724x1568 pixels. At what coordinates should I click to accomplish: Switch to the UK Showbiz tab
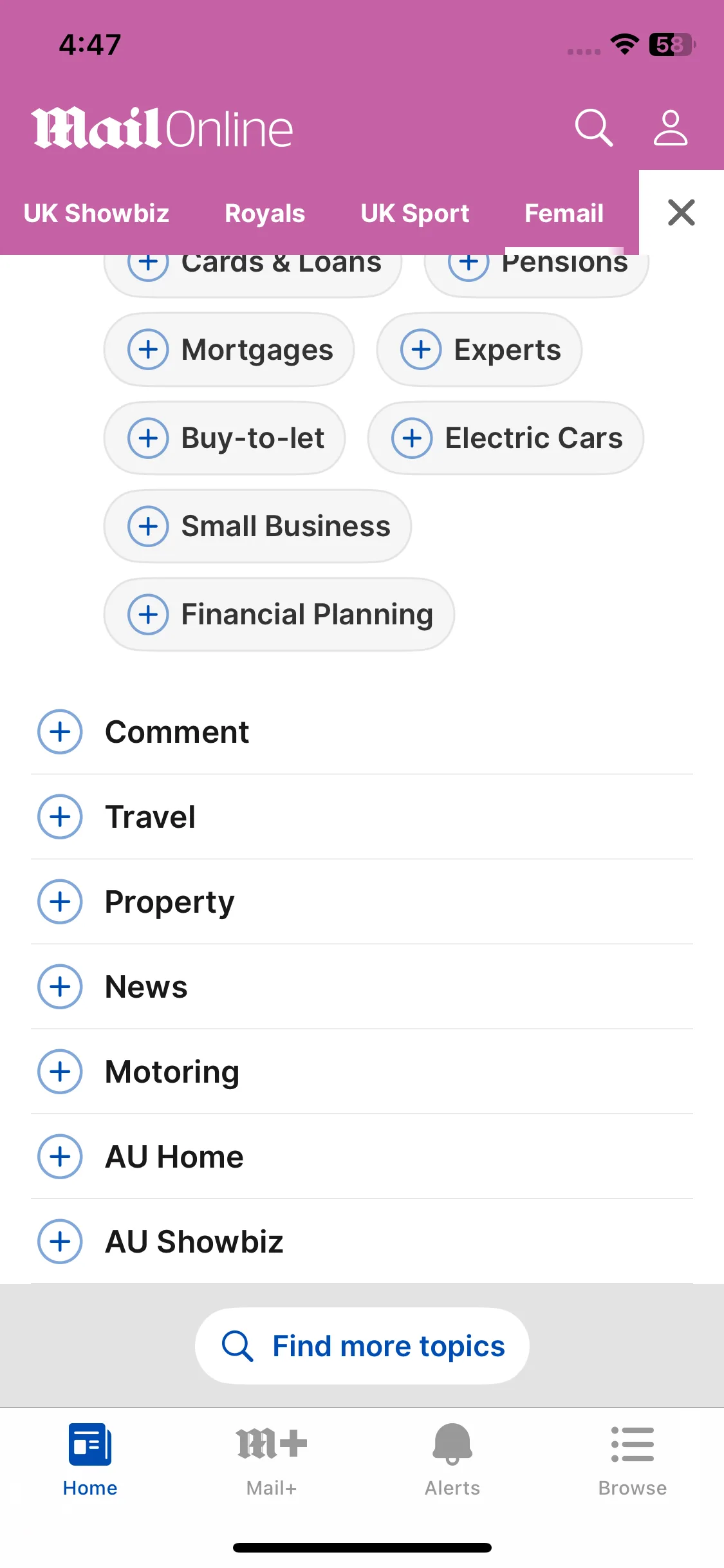pyautogui.click(x=97, y=213)
